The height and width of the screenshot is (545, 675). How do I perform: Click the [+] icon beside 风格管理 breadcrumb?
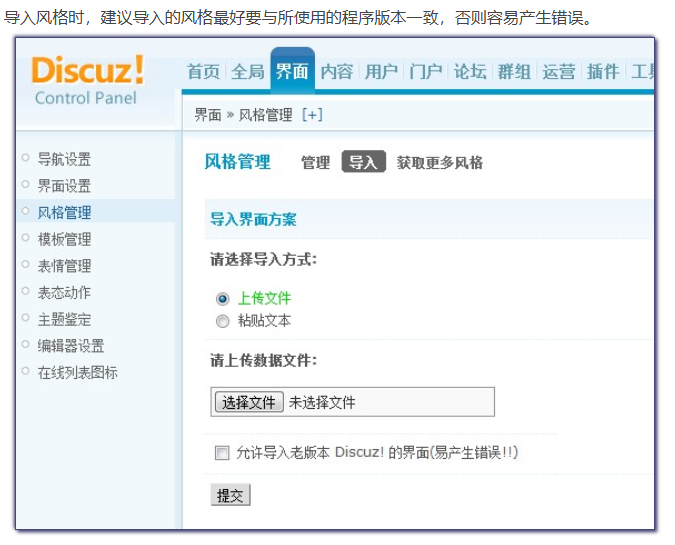point(312,115)
